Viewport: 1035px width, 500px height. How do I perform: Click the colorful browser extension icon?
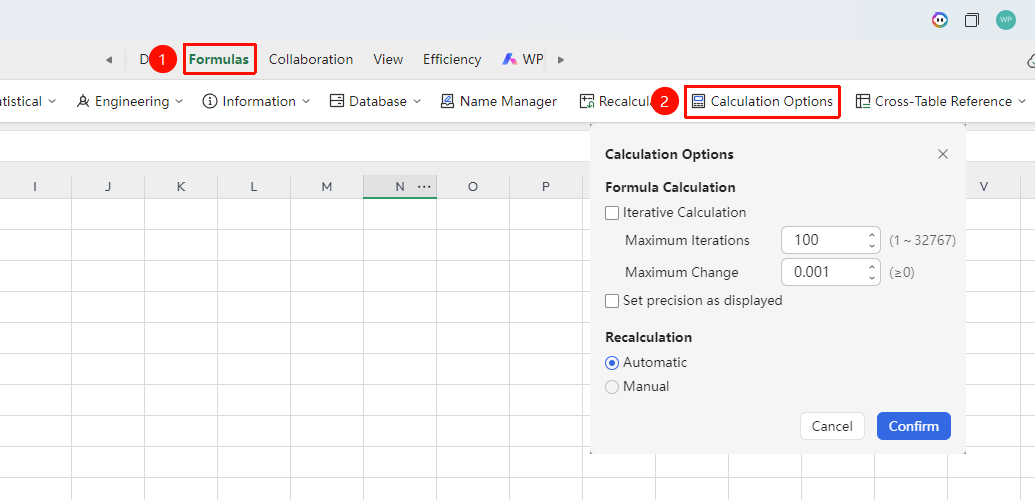939,20
